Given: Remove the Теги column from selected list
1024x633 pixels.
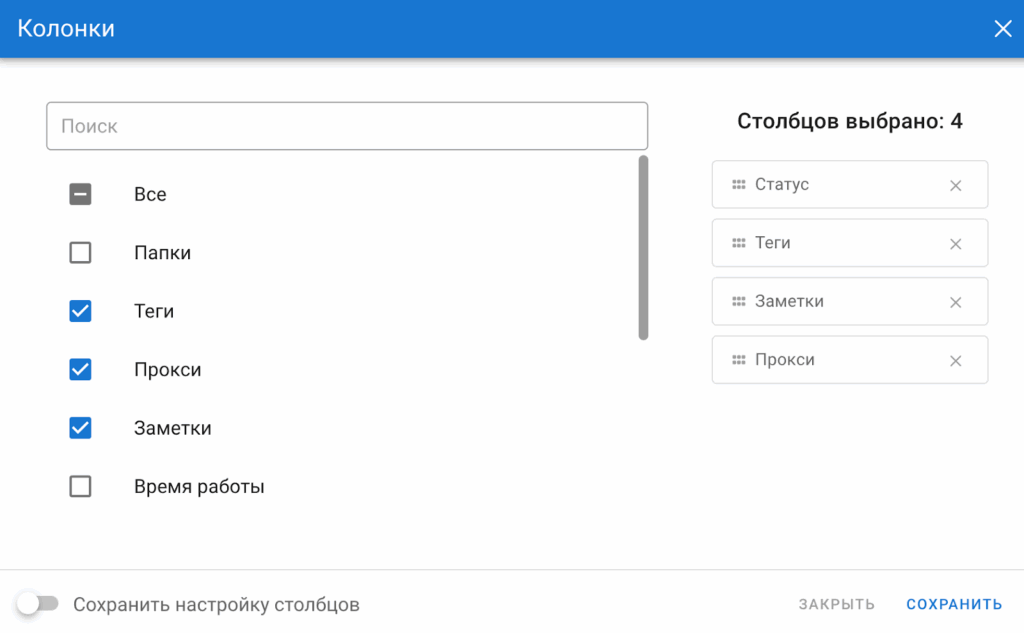Looking at the screenshot, I should [955, 244].
